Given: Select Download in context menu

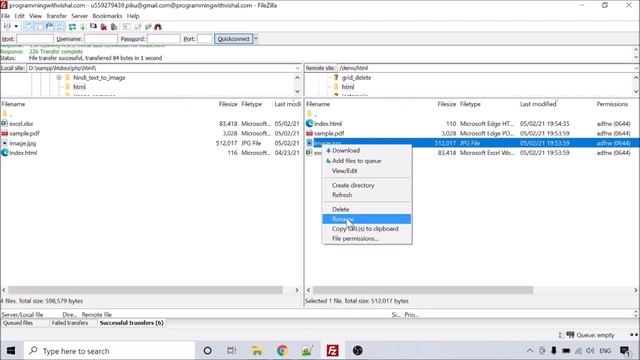Looking at the screenshot, I should pyautogui.click(x=367, y=151).
